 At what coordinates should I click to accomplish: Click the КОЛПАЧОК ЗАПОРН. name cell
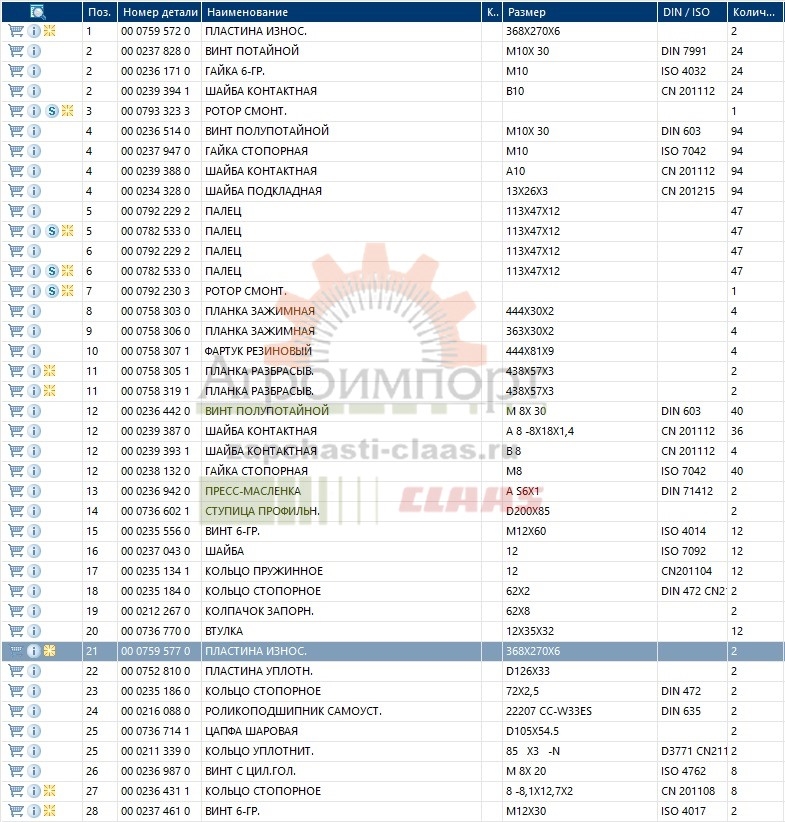pos(259,611)
